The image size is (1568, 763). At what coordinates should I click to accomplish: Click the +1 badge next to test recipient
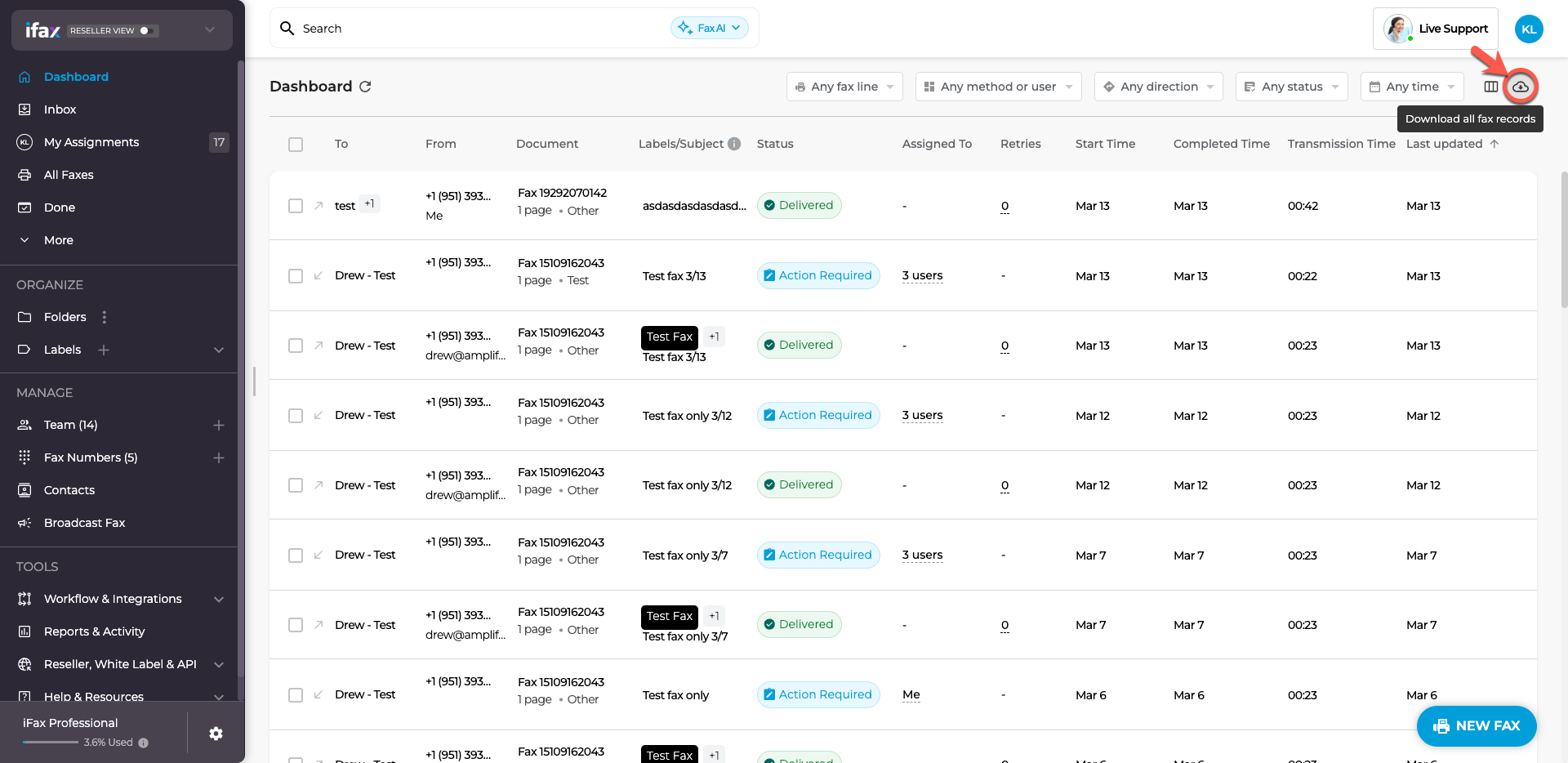370,204
